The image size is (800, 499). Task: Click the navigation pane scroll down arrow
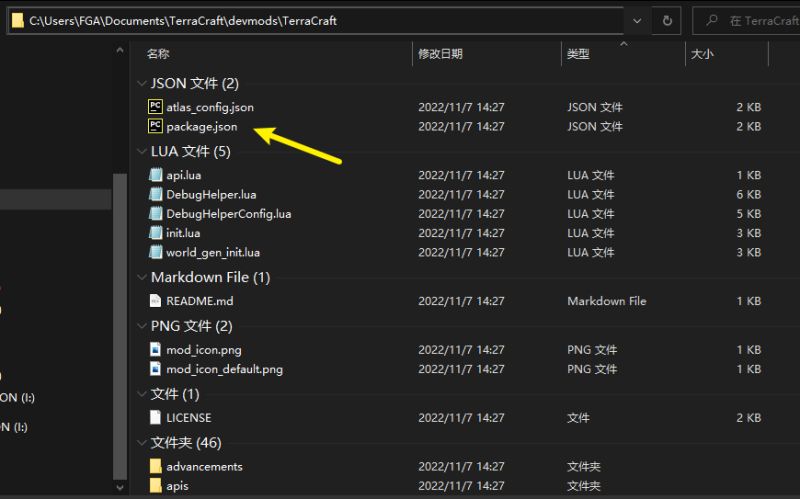click(x=120, y=487)
